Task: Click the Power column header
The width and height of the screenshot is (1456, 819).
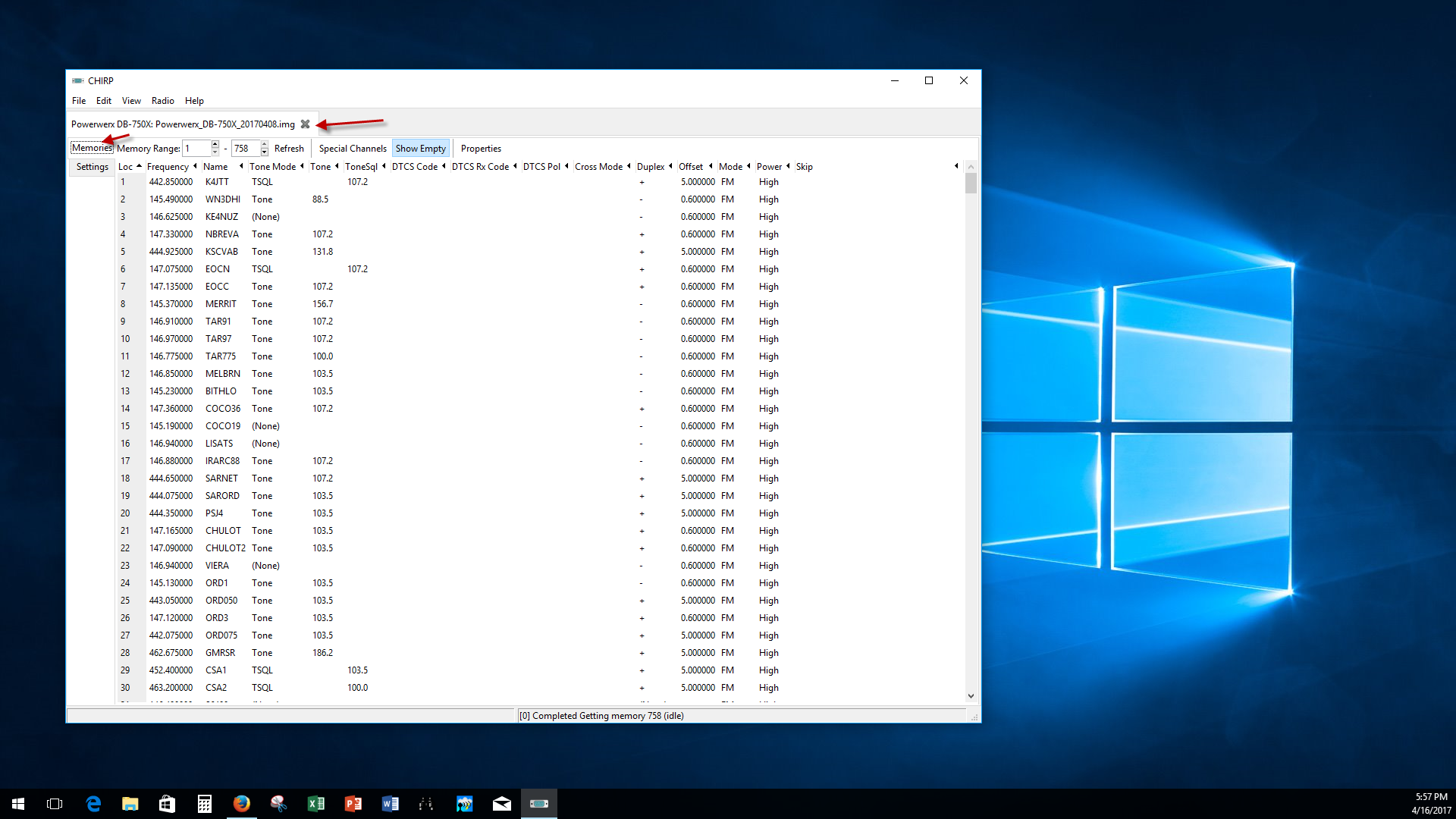Action: click(773, 167)
